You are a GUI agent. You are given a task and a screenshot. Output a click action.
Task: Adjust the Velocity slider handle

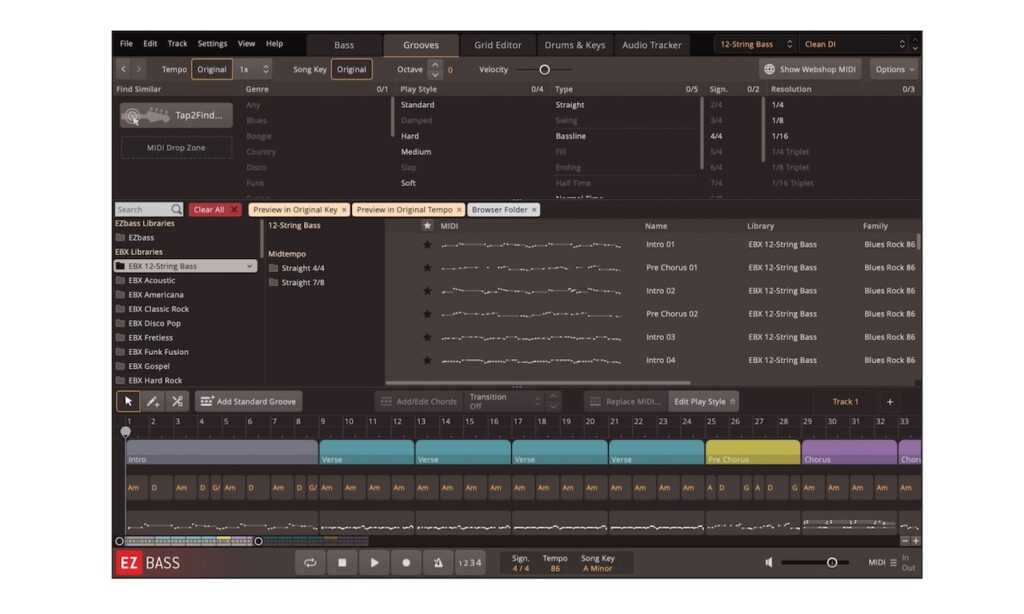coord(544,69)
